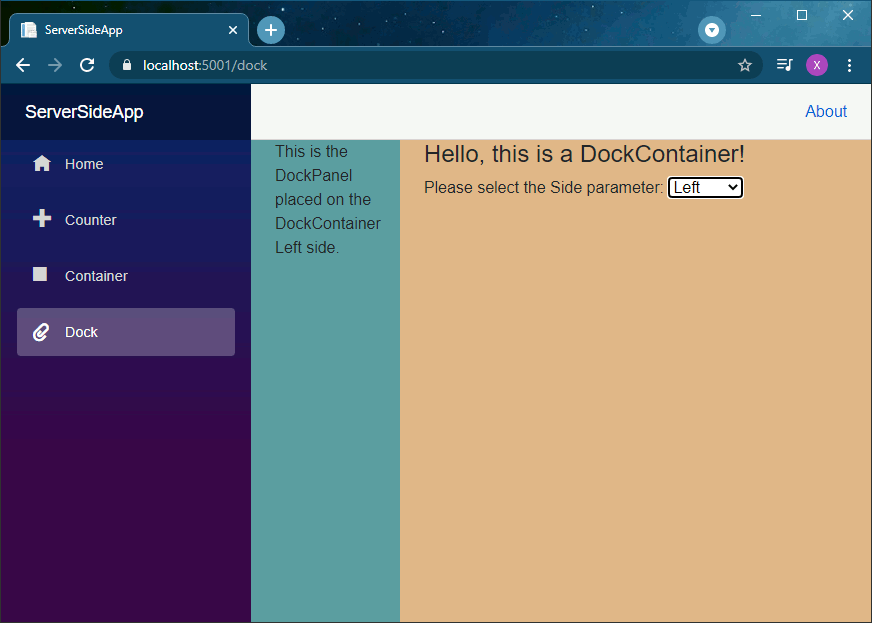Select the Container icon in the sidebar
Viewport: 872px width, 623px height.
point(41,275)
